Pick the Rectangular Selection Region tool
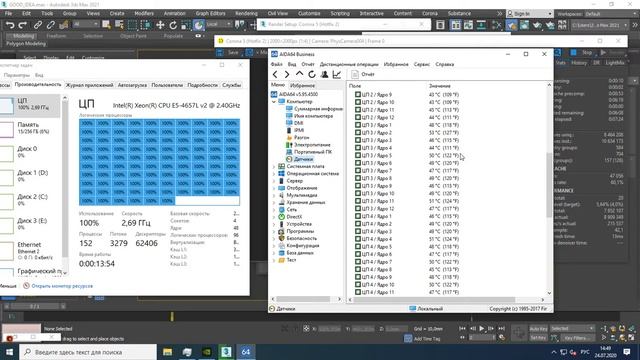This screenshot has width=640, height=360. pyautogui.click(x=133, y=25)
